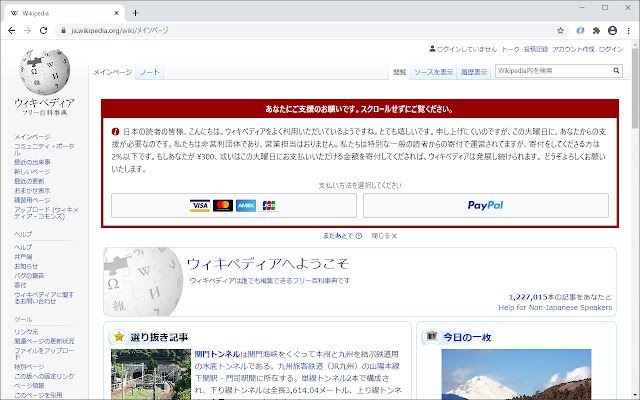Open the 寄付 donate sidebar link
This screenshot has width=640, height=400.
click(20, 285)
